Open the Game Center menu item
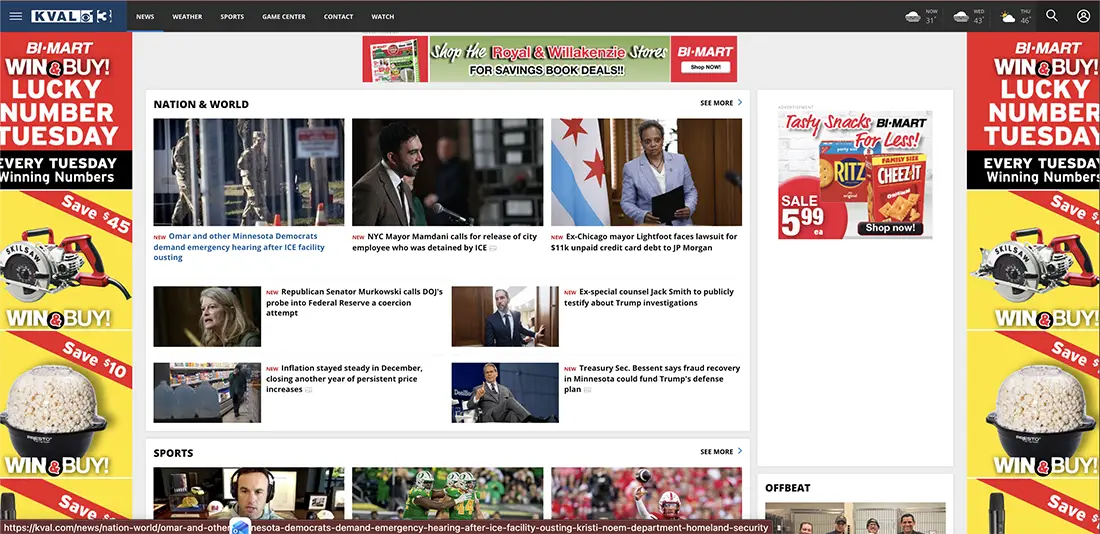 [x=283, y=16]
